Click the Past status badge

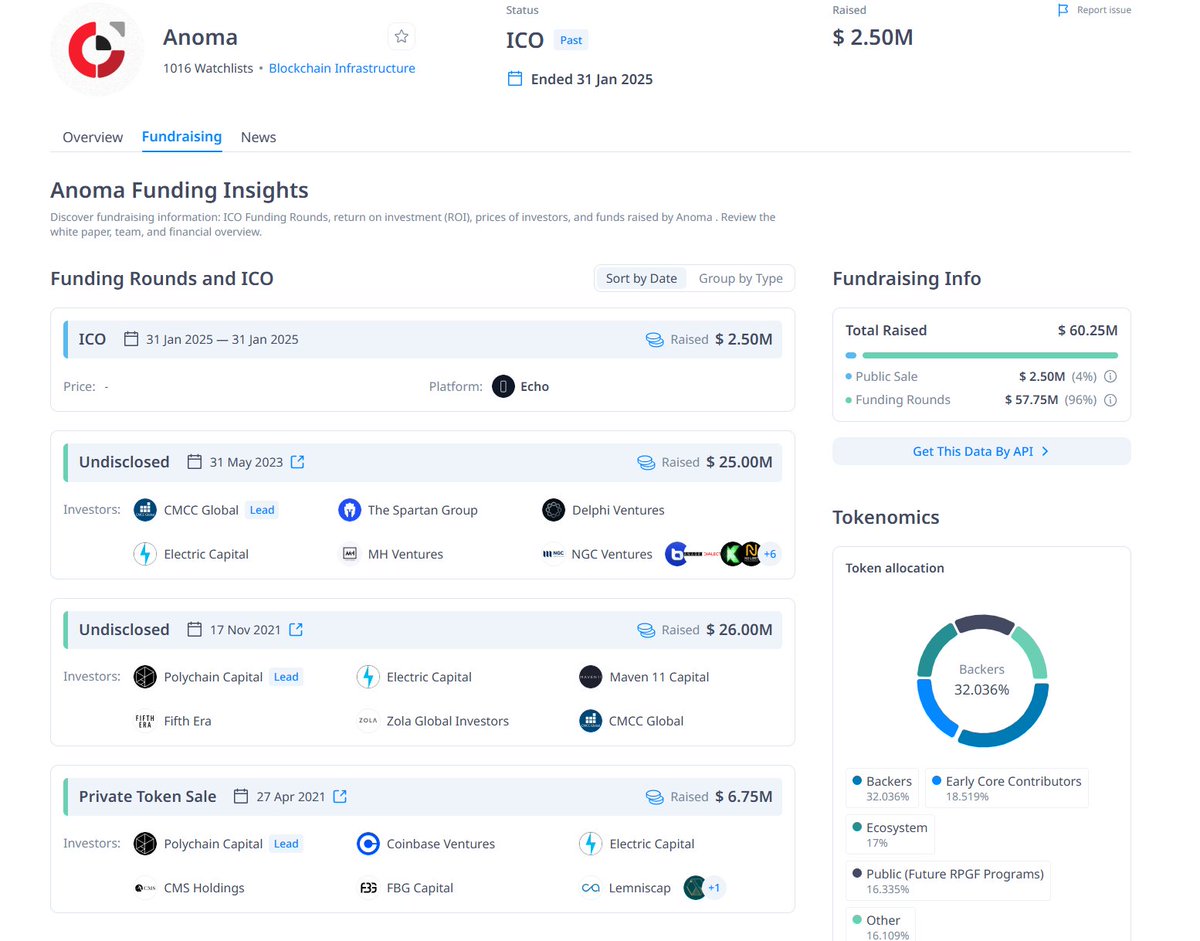tap(571, 40)
